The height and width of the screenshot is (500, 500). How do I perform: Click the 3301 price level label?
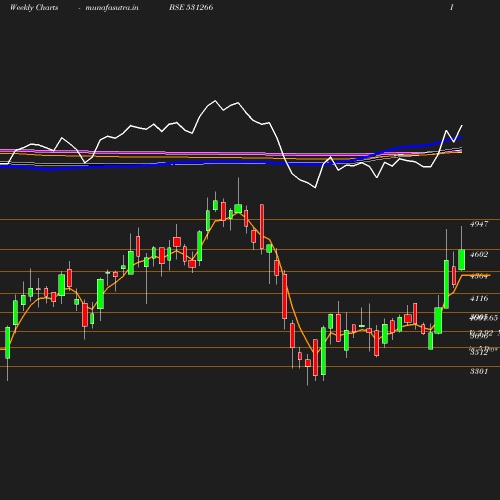(x=479, y=371)
